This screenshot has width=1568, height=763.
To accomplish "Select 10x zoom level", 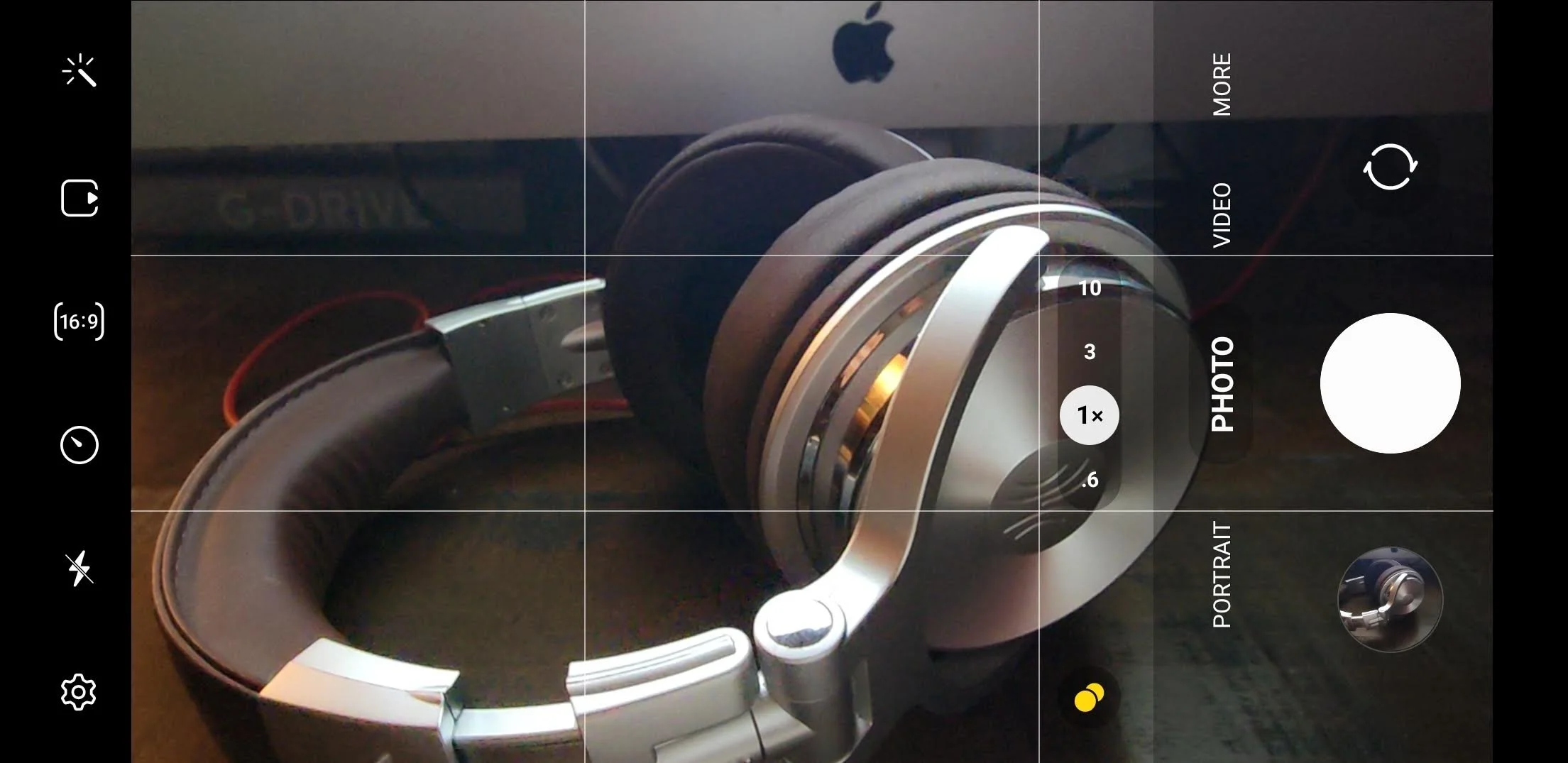I will (1090, 287).
